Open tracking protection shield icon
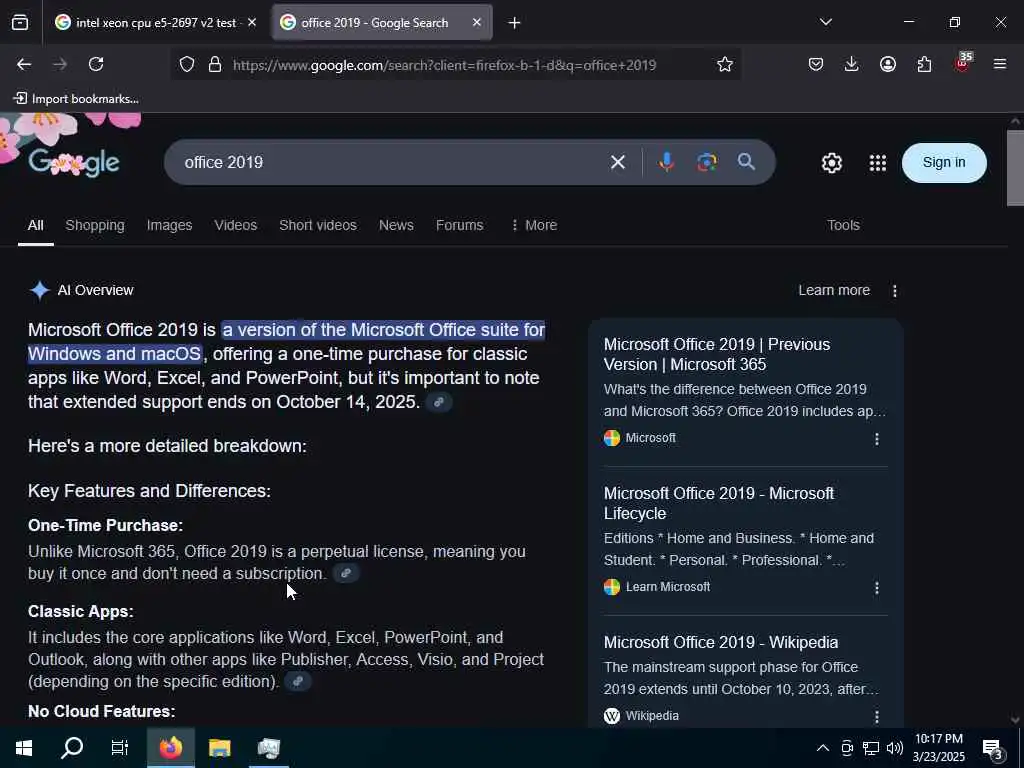The height and width of the screenshot is (768, 1024). (x=187, y=65)
